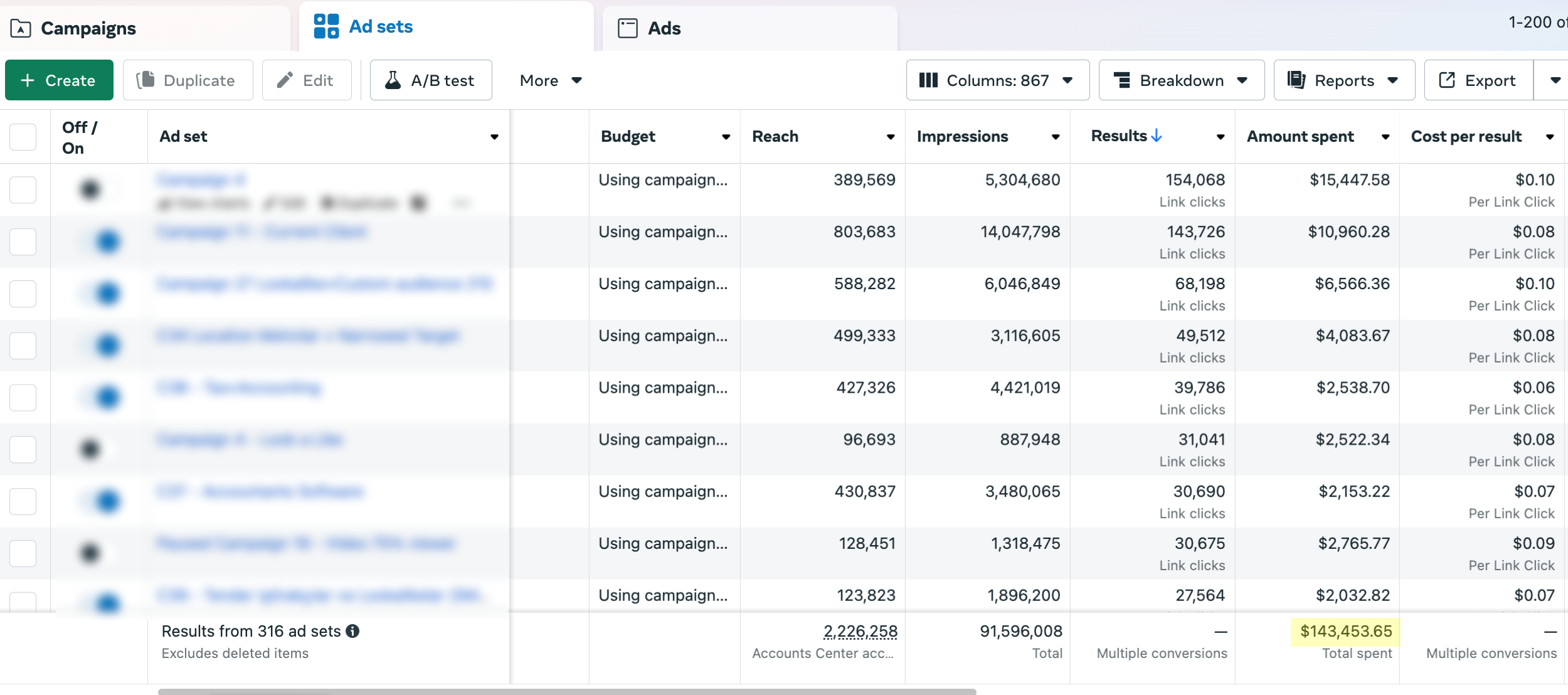Click the horizontal scrollbar at bottom

[x=566, y=691]
